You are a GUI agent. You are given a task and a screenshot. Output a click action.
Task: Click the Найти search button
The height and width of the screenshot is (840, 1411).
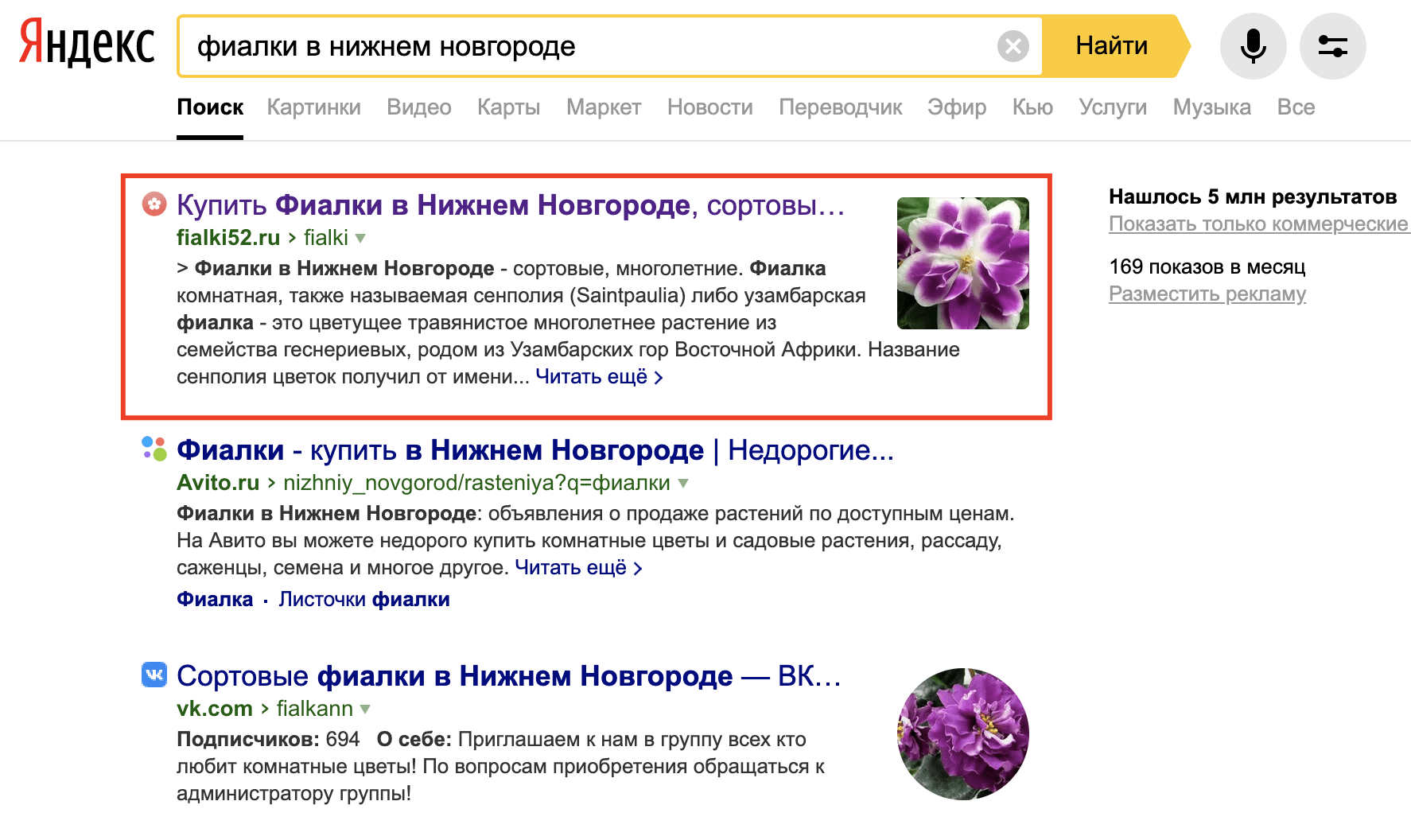pyautogui.click(x=1112, y=46)
